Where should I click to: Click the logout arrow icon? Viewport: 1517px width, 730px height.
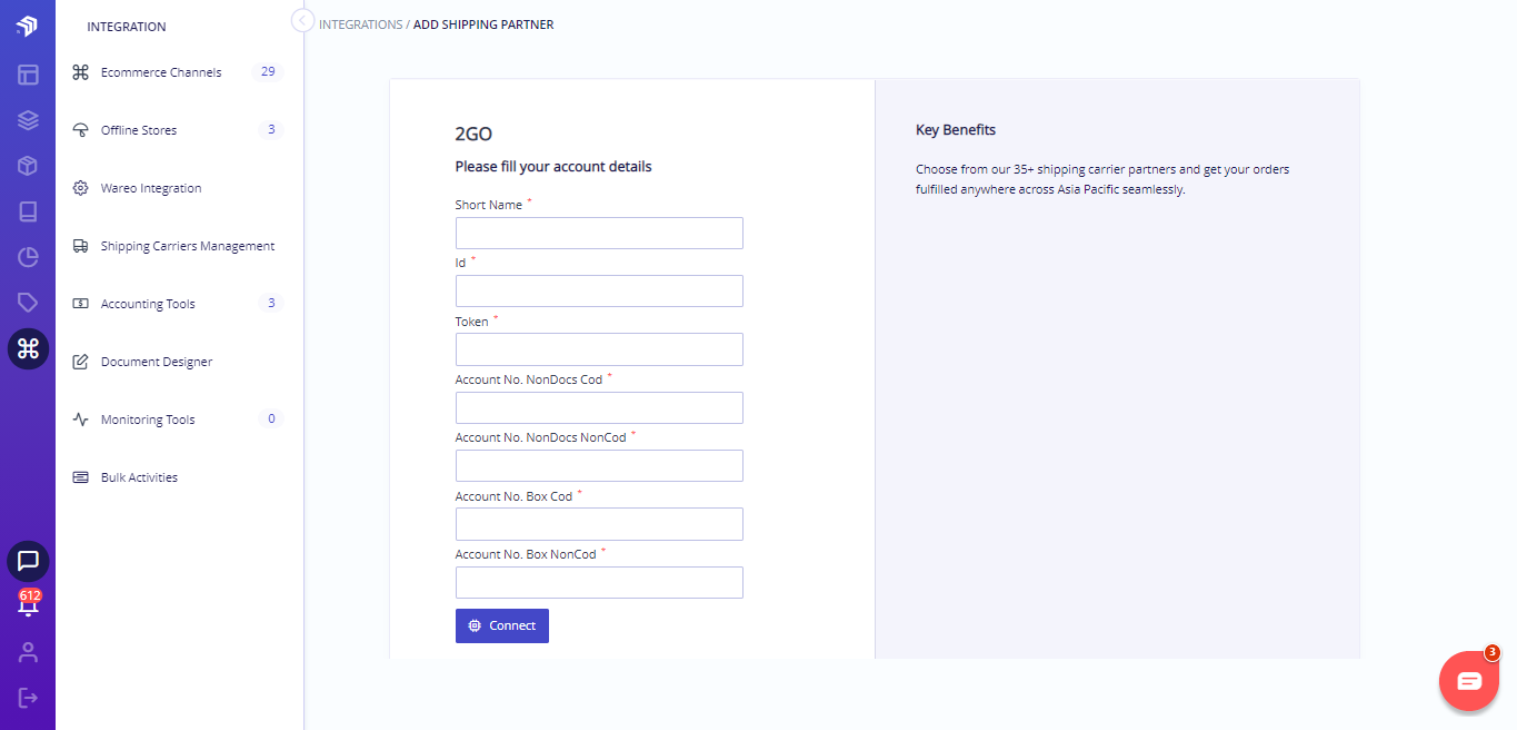click(28, 697)
